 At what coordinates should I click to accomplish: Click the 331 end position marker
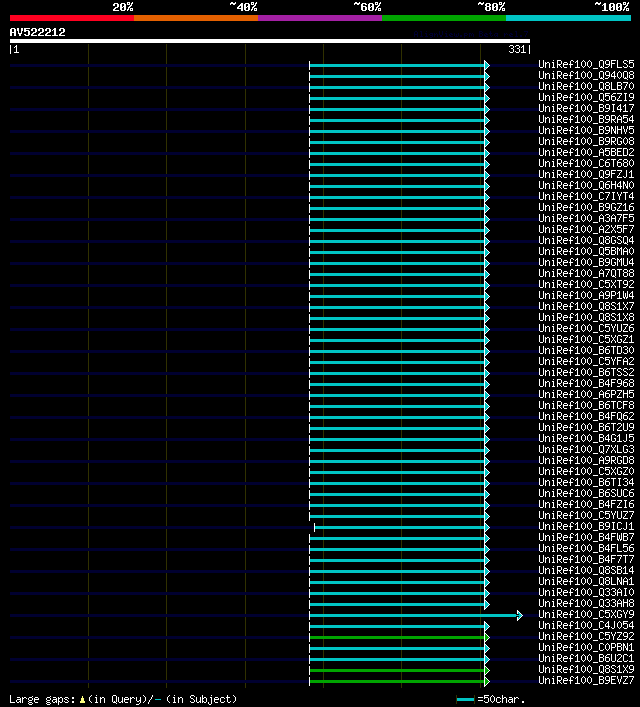(x=517, y=49)
